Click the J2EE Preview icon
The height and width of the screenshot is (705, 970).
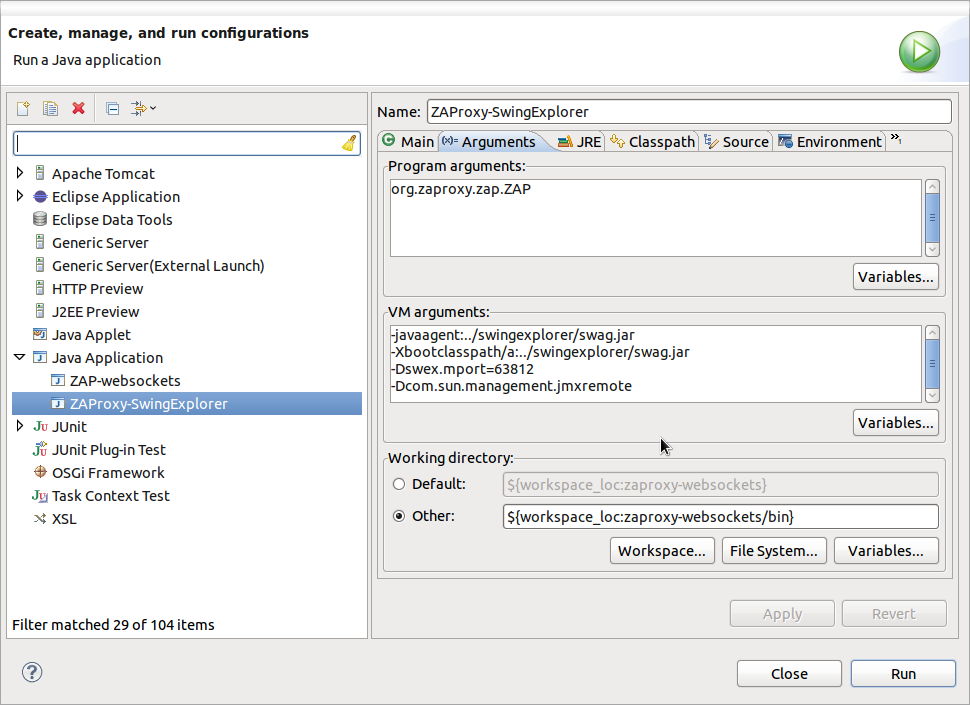(40, 311)
